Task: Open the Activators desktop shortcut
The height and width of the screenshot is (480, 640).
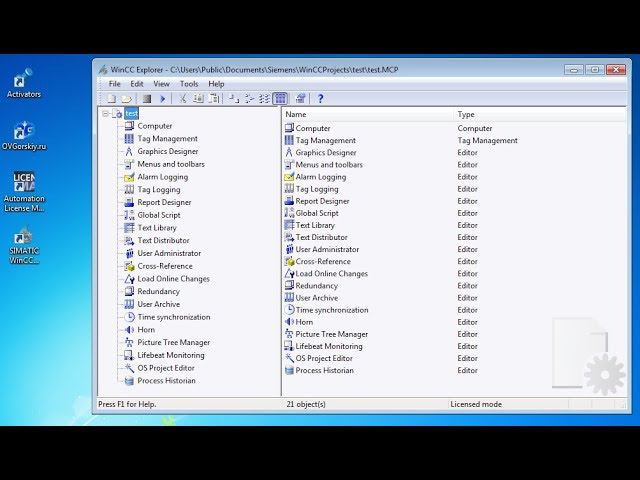Action: point(24,83)
